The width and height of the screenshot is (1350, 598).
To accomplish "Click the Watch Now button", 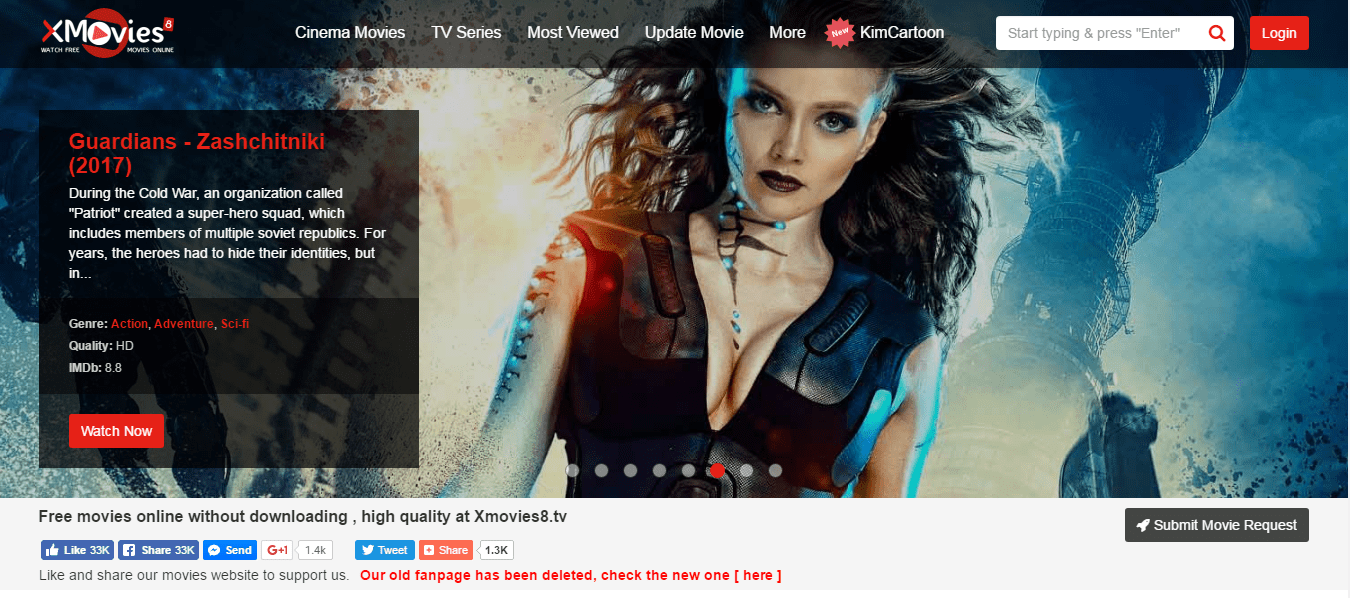I will pos(116,431).
